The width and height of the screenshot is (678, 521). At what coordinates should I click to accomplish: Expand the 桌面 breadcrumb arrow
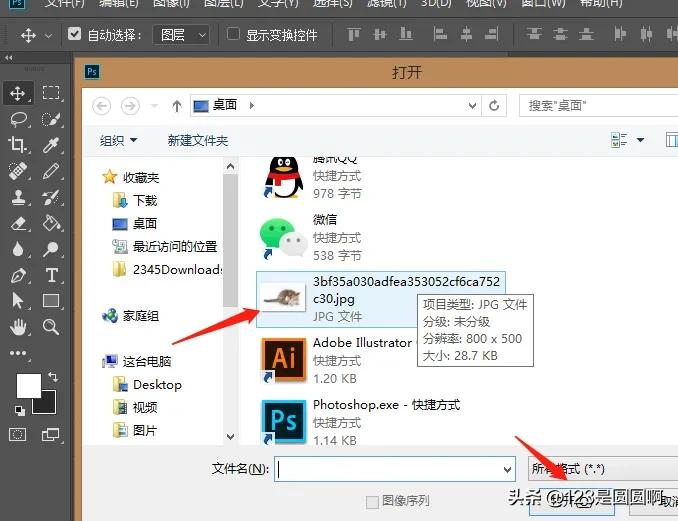coord(252,105)
